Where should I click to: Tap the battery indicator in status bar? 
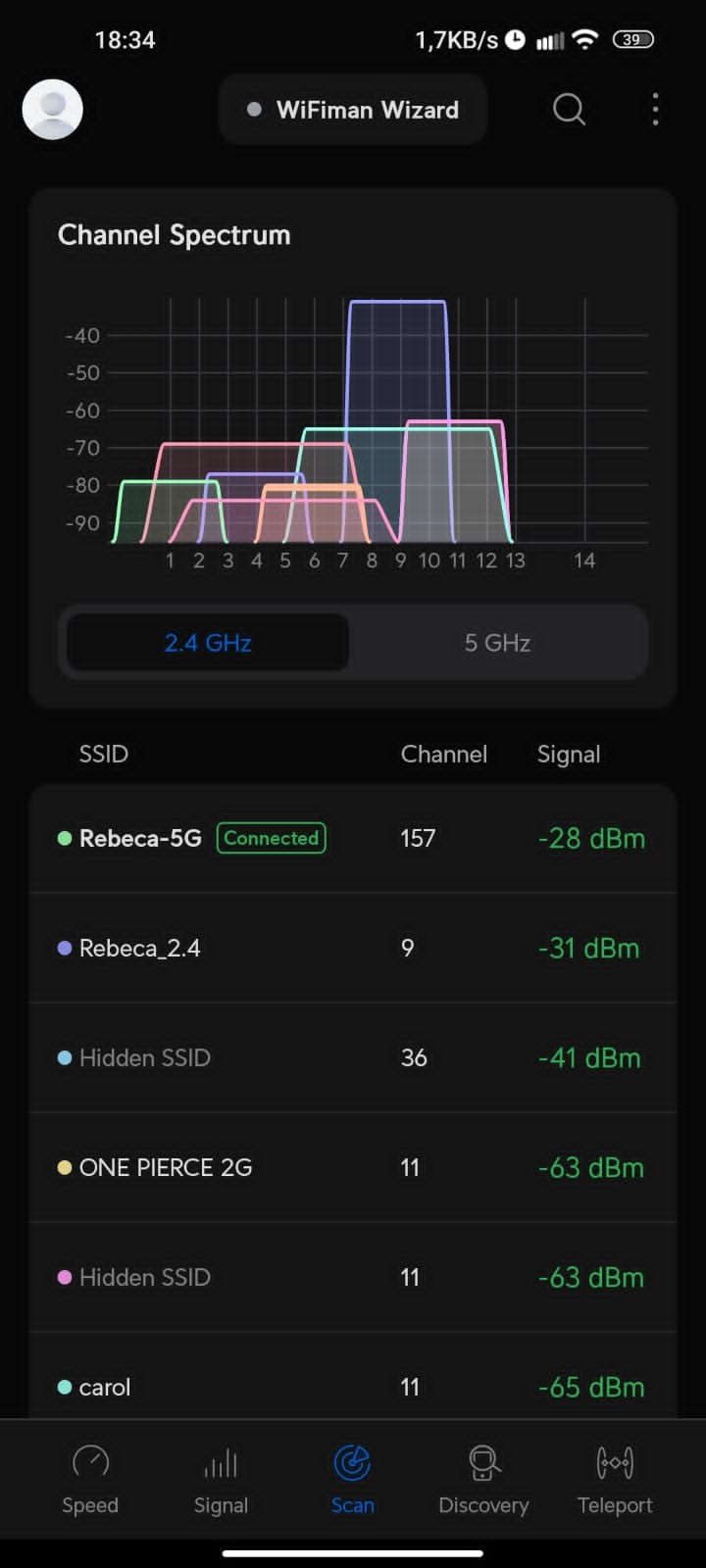click(632, 40)
